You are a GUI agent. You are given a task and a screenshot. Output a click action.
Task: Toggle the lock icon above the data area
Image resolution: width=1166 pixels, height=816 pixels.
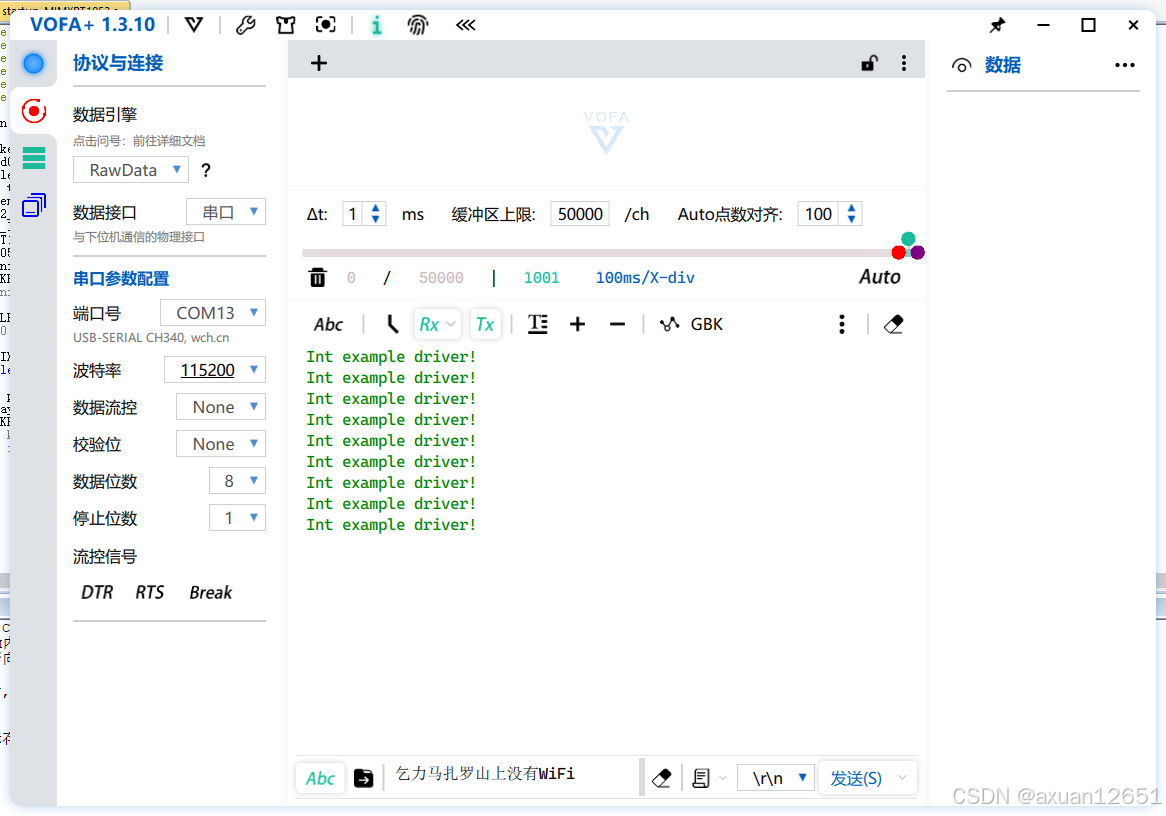click(x=869, y=62)
